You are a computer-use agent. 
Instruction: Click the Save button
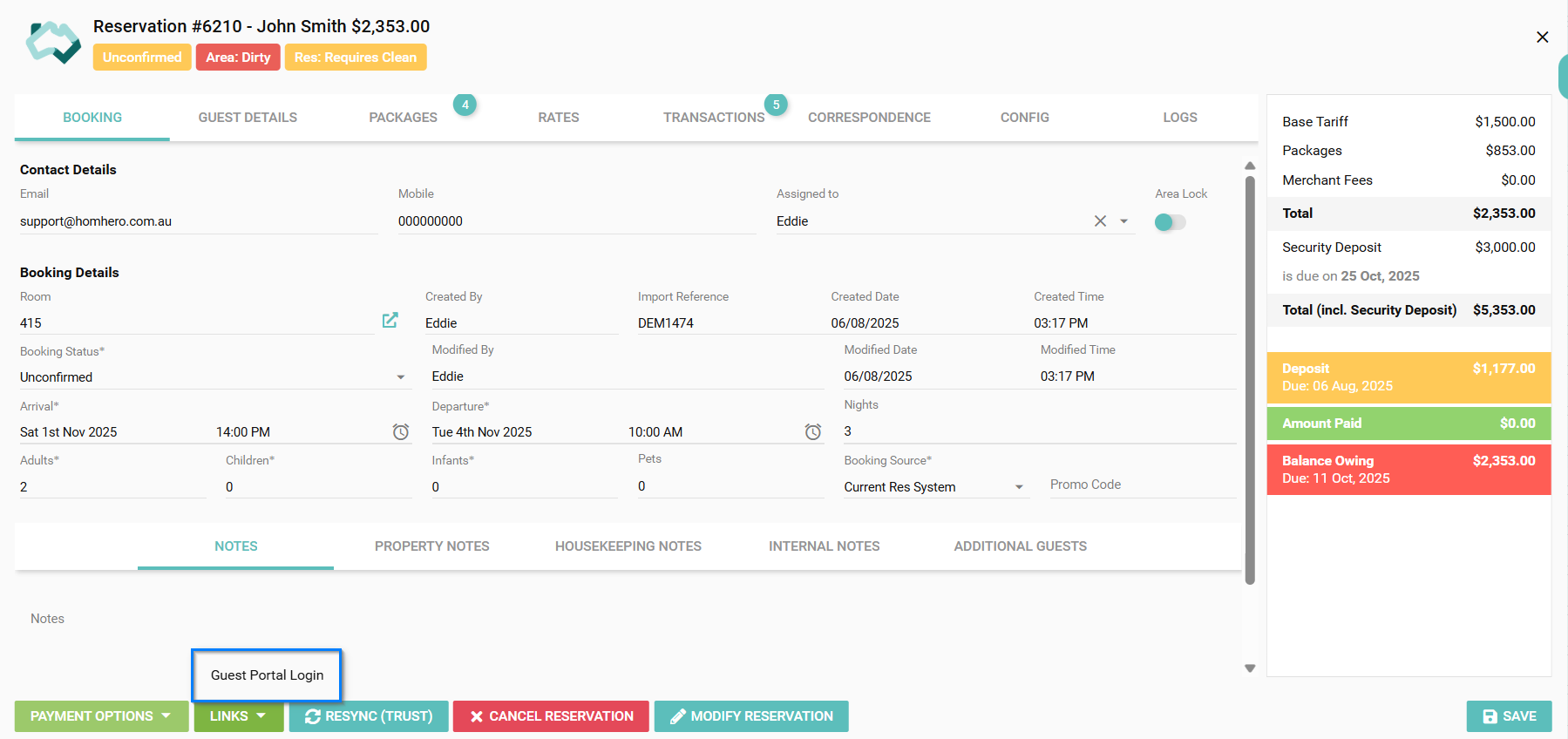click(x=1509, y=716)
